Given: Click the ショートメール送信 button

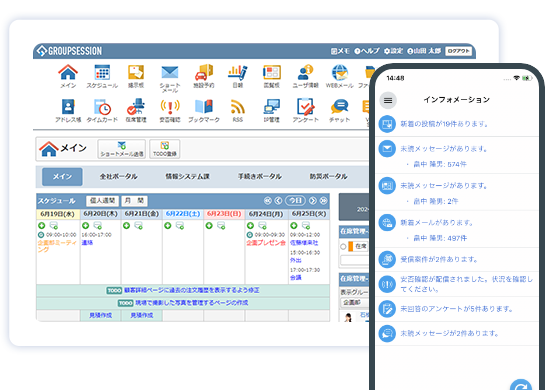Looking at the screenshot, I should tap(122, 149).
